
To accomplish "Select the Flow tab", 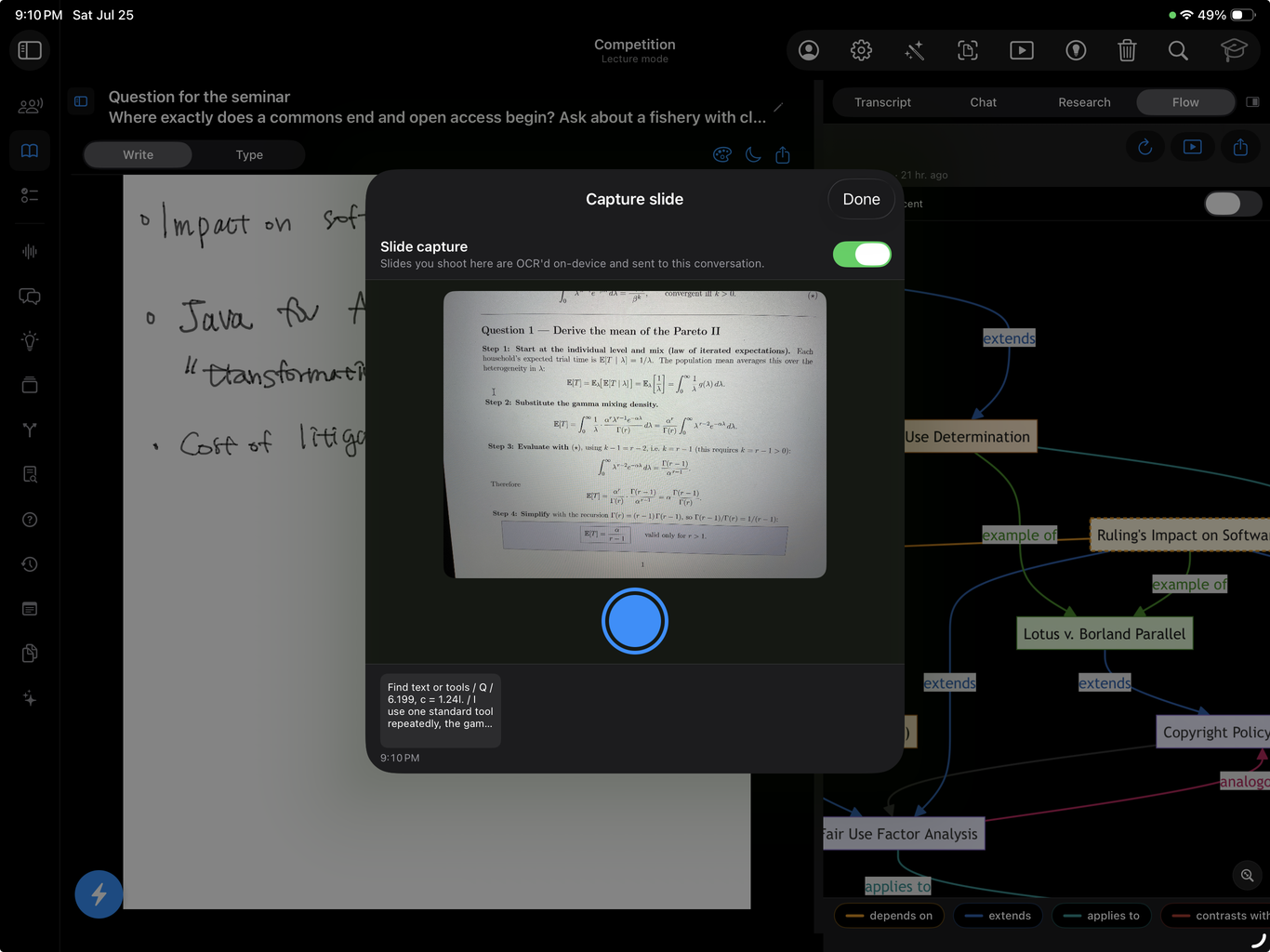I will (1185, 102).
